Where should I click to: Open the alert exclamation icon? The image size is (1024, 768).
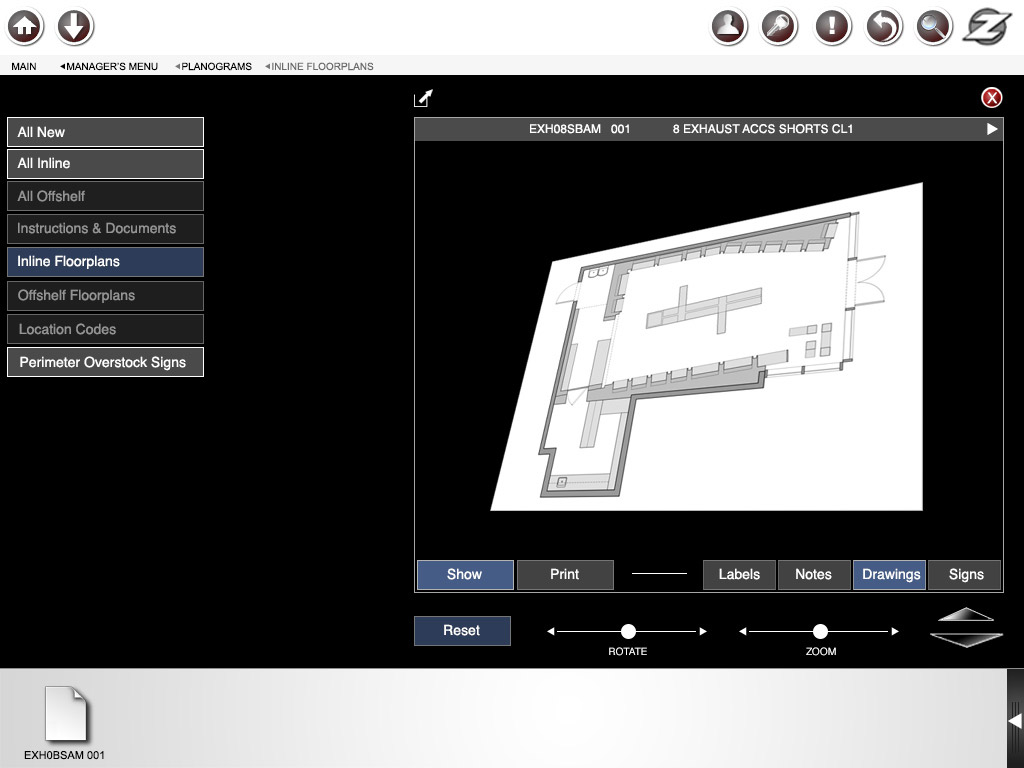[x=832, y=27]
